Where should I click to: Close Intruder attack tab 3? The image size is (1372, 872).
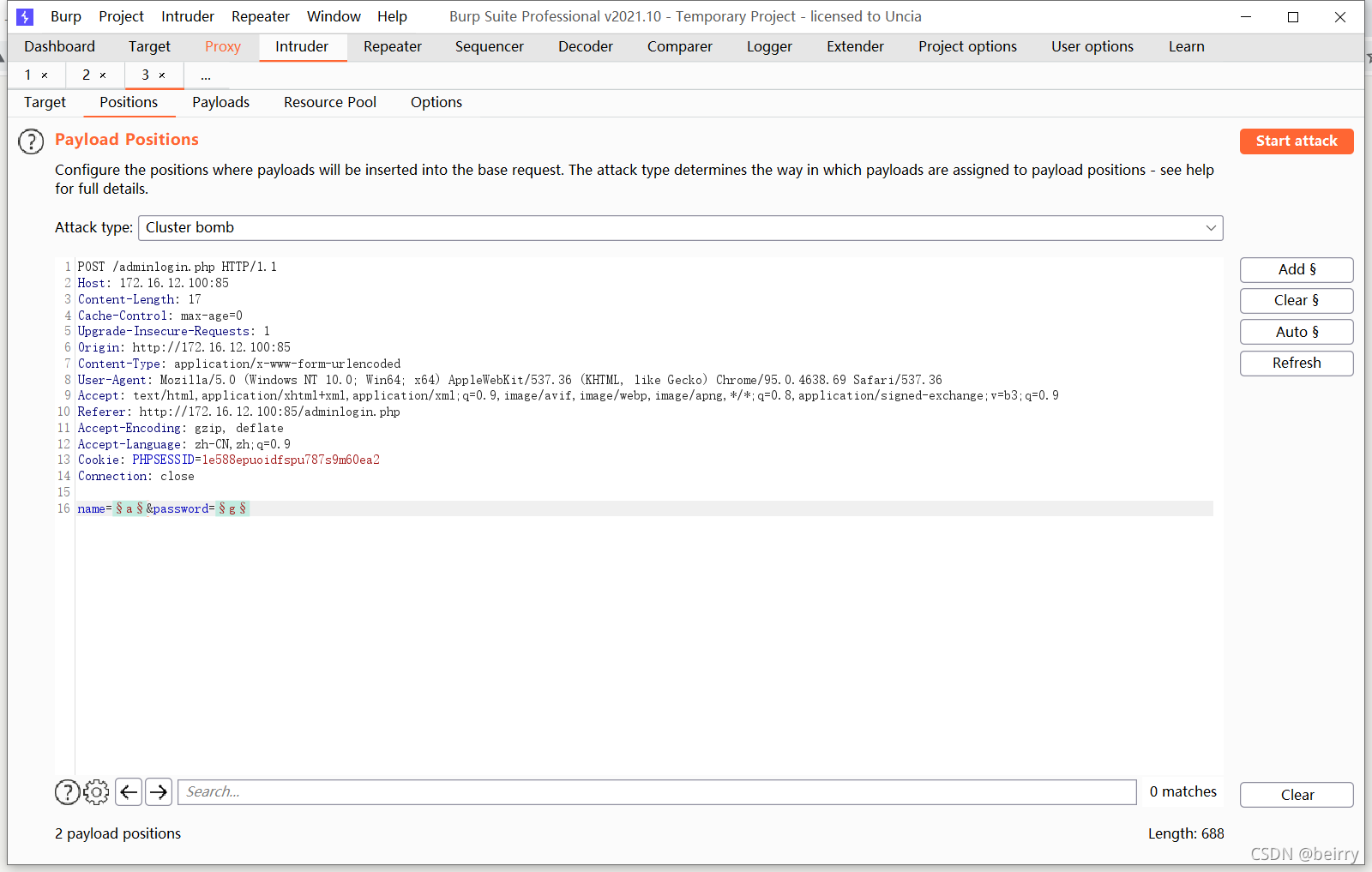pos(162,75)
